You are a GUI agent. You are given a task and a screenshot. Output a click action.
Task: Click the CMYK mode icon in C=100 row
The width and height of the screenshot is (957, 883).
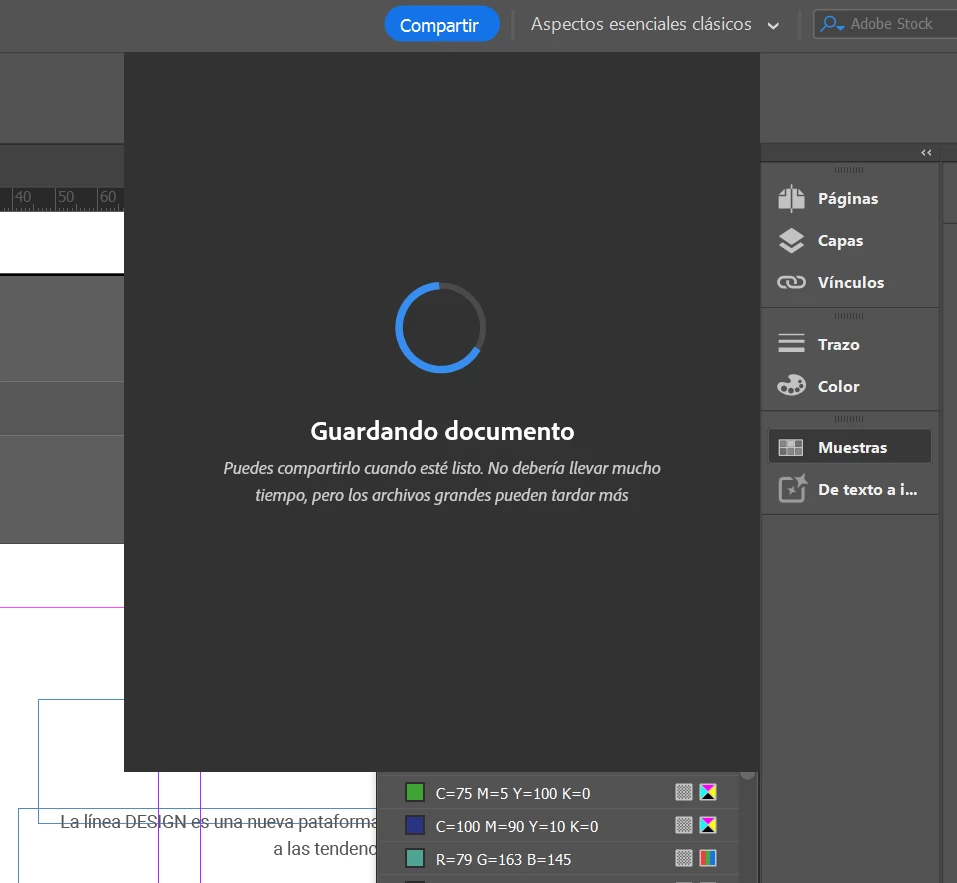[x=708, y=825]
